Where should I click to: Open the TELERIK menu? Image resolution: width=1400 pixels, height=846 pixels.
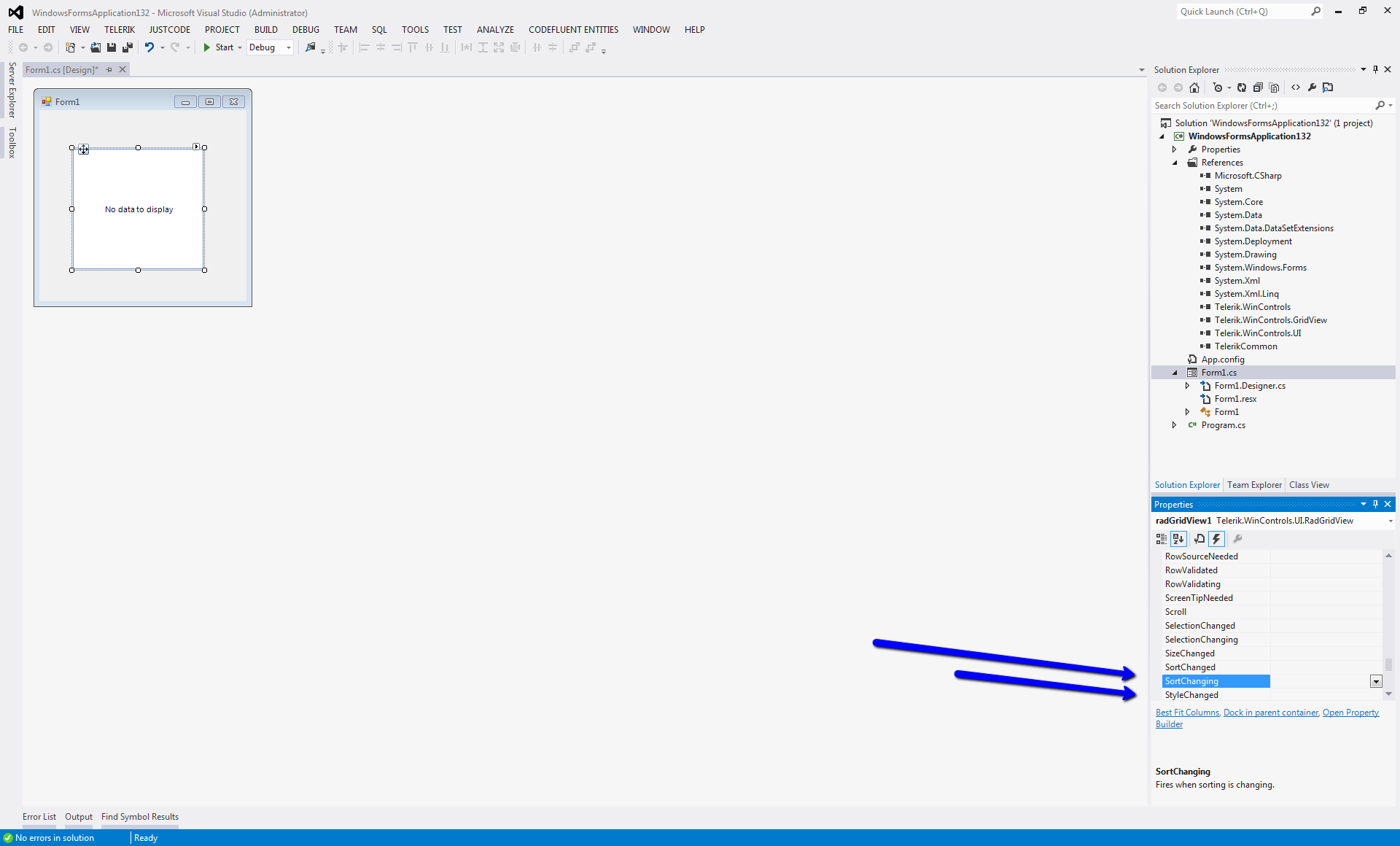120,30
